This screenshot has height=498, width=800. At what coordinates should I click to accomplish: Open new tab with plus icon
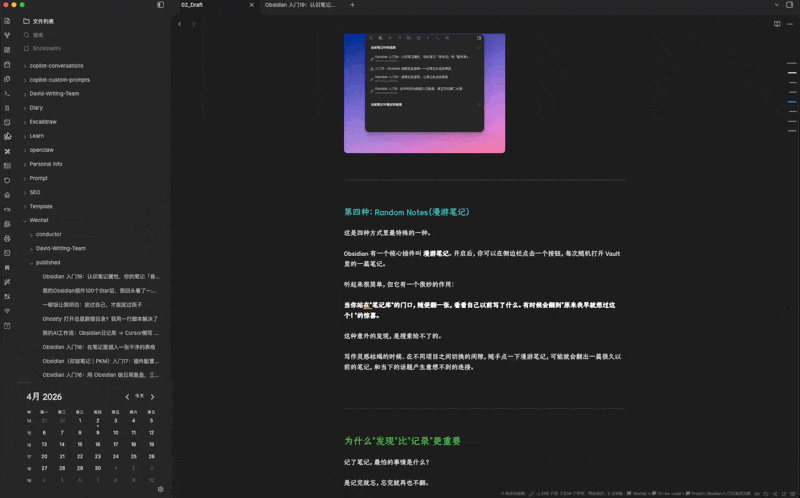click(352, 5)
